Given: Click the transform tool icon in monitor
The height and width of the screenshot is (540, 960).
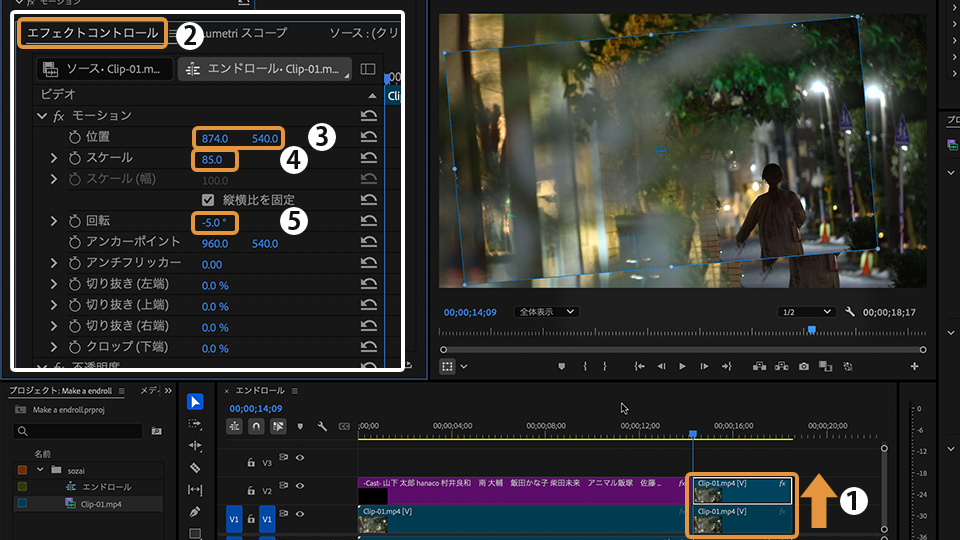Looking at the screenshot, I should point(447,366).
